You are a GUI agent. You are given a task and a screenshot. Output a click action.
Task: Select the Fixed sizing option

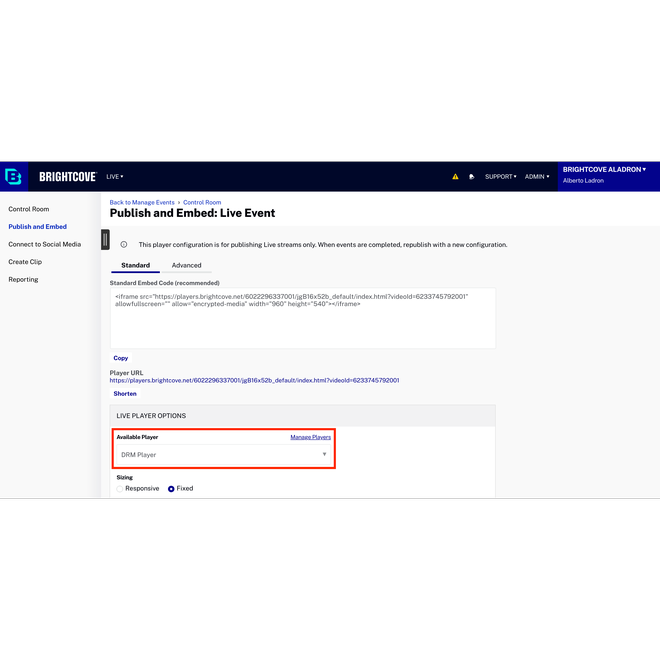coord(171,489)
